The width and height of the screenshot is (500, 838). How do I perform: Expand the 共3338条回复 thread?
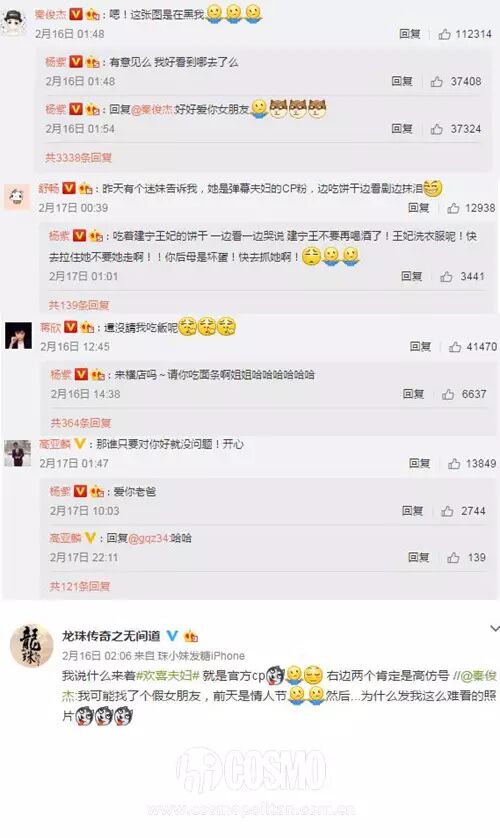(x=79, y=158)
